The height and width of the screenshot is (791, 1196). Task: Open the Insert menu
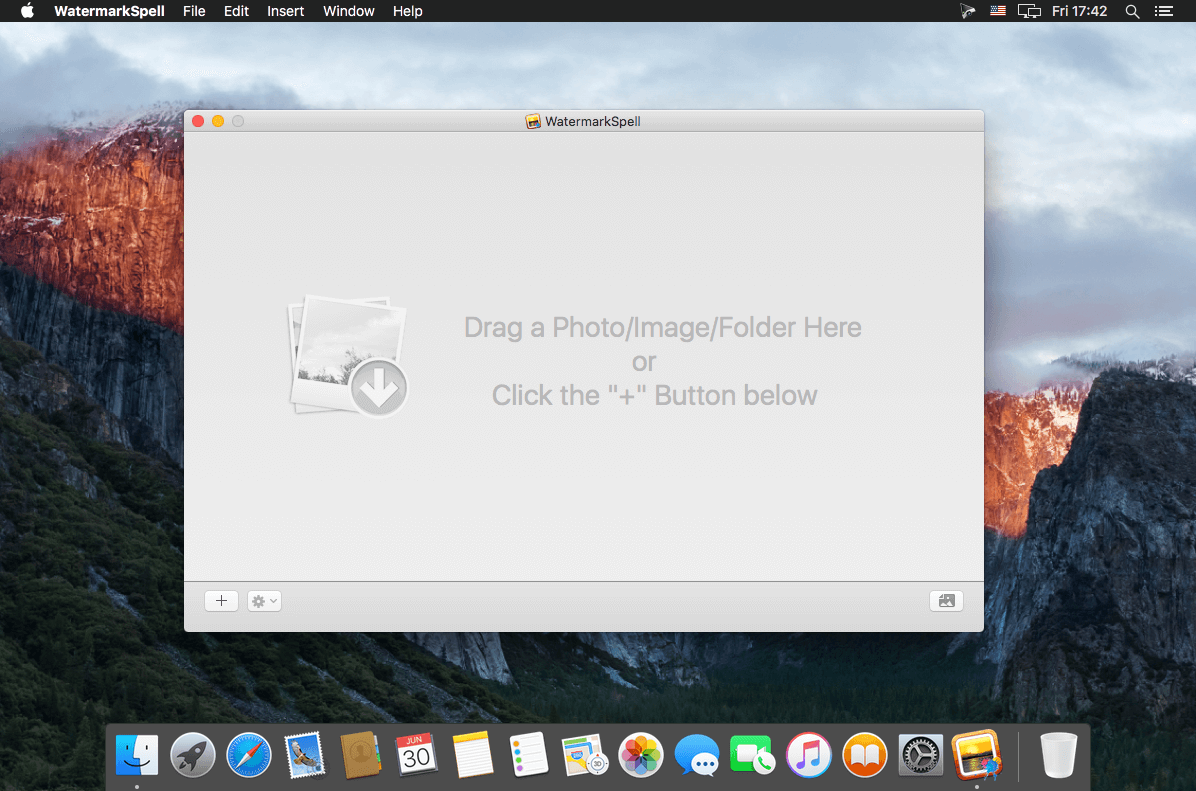[x=285, y=11]
